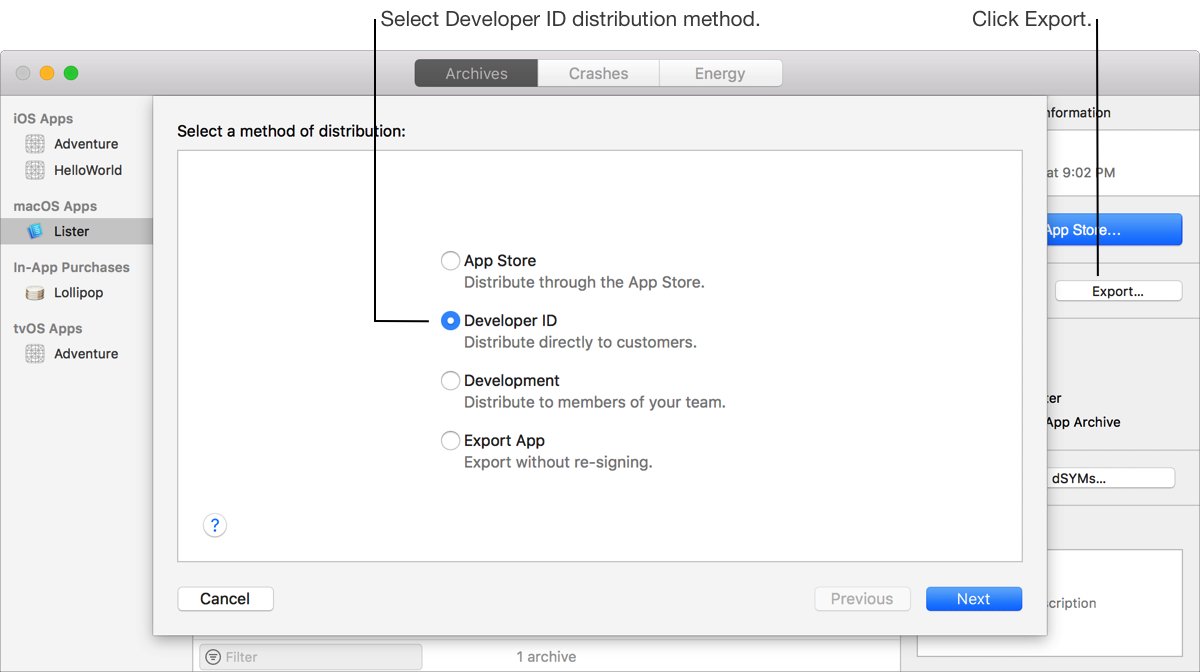
Task: Click the dSYMs… button
Action: click(x=1110, y=478)
